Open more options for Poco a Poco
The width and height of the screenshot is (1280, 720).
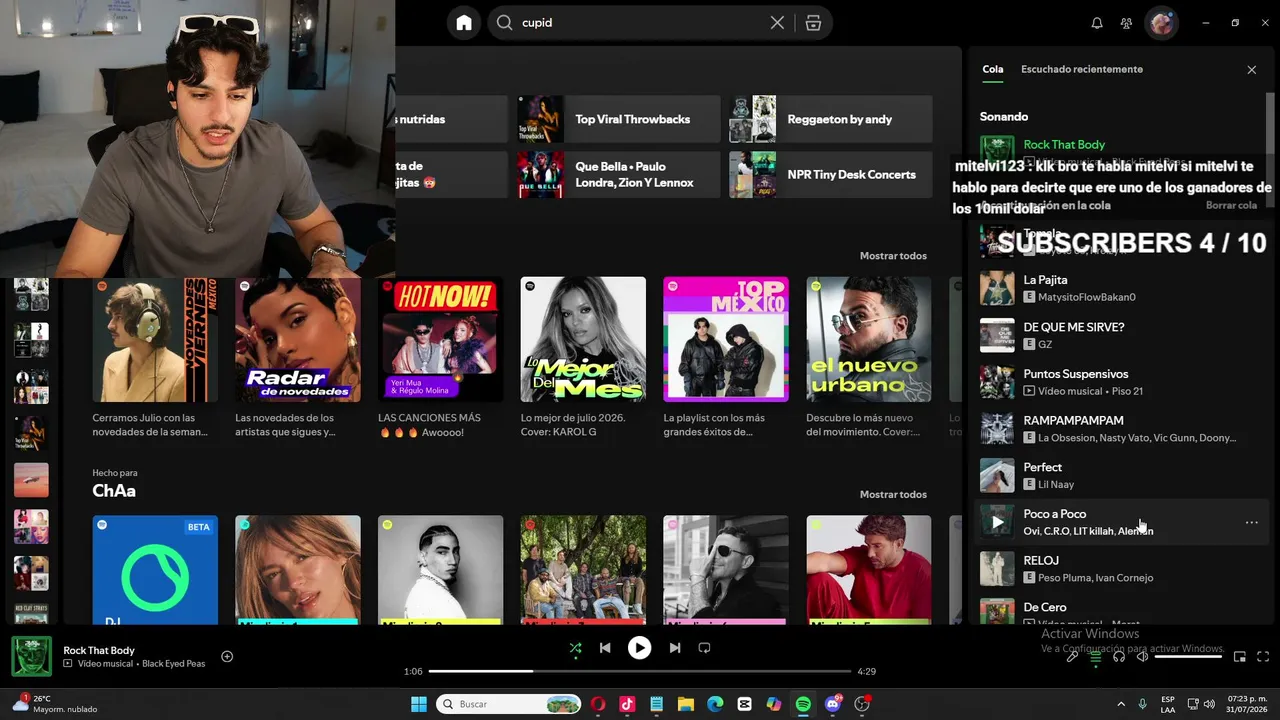(x=1251, y=522)
